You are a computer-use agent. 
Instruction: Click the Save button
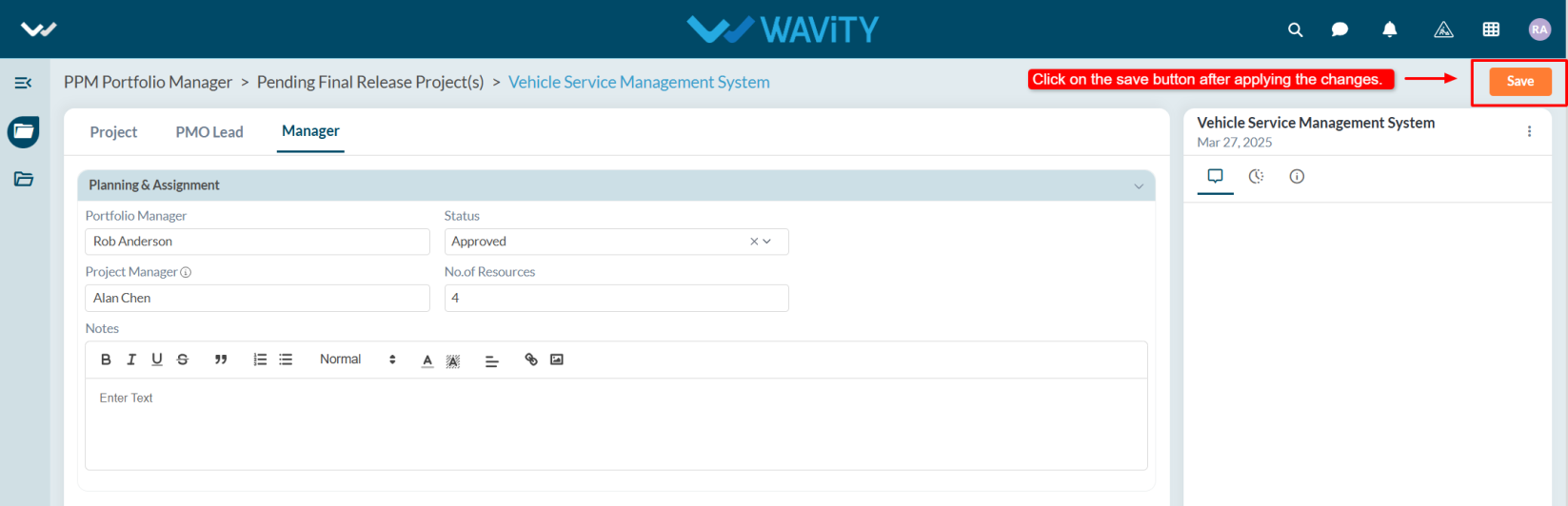[x=1520, y=82]
